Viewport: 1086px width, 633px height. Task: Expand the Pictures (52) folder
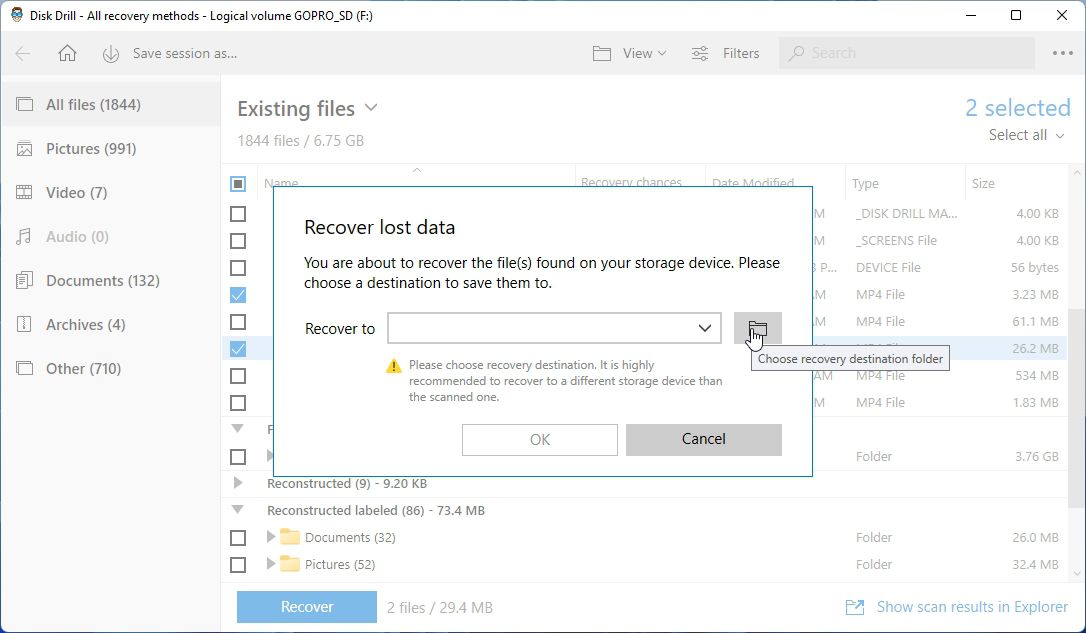(271, 564)
